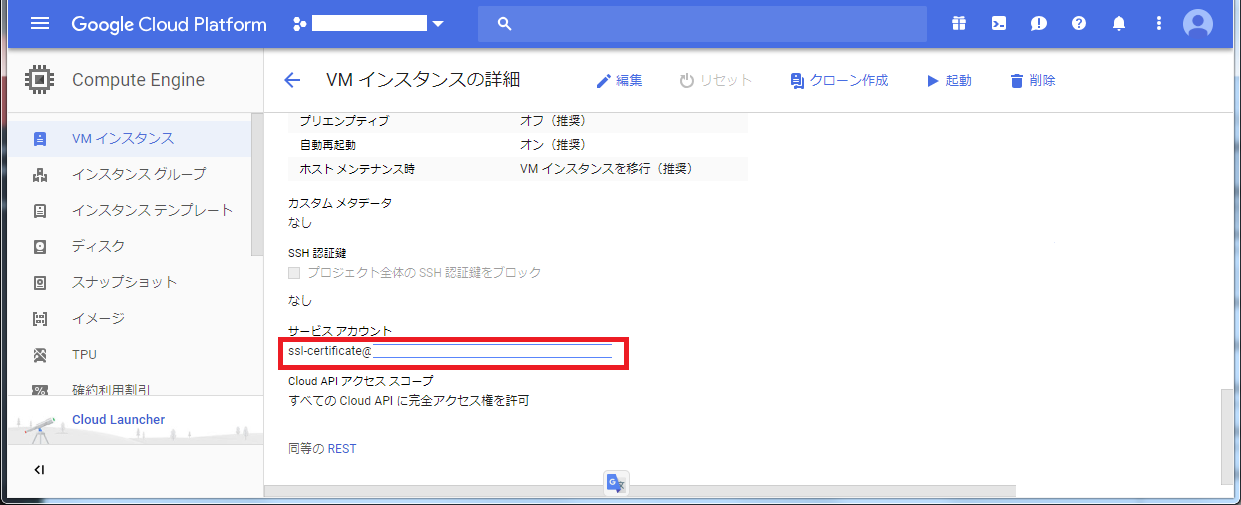Click the horizontal scrollbar at bottom

tap(640, 491)
